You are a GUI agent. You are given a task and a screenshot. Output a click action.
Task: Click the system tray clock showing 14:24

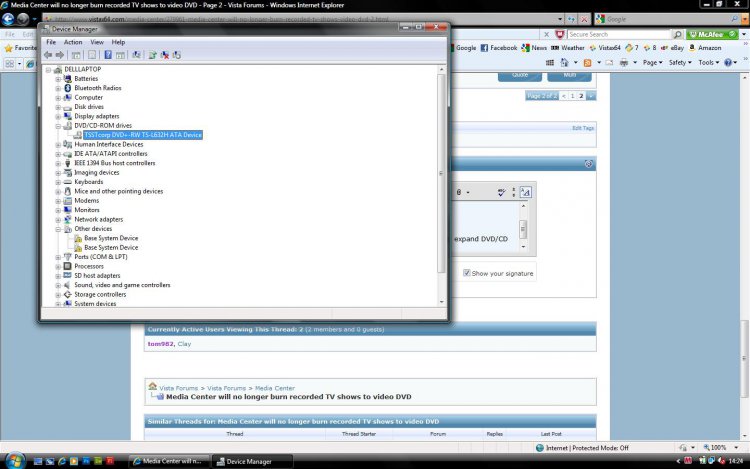pos(736,461)
